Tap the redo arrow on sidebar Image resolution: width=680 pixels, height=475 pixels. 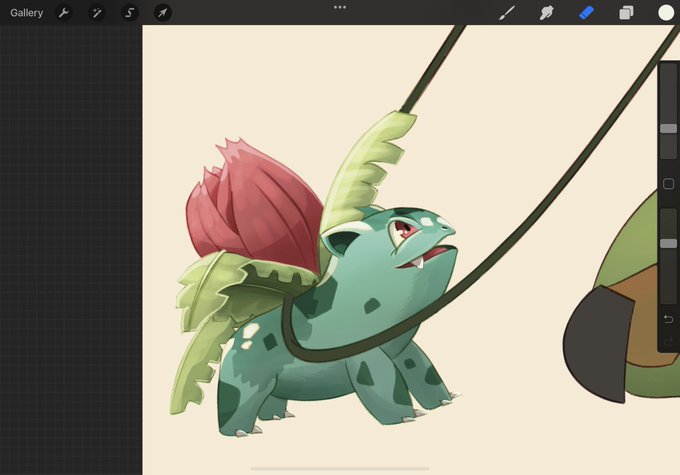click(668, 341)
